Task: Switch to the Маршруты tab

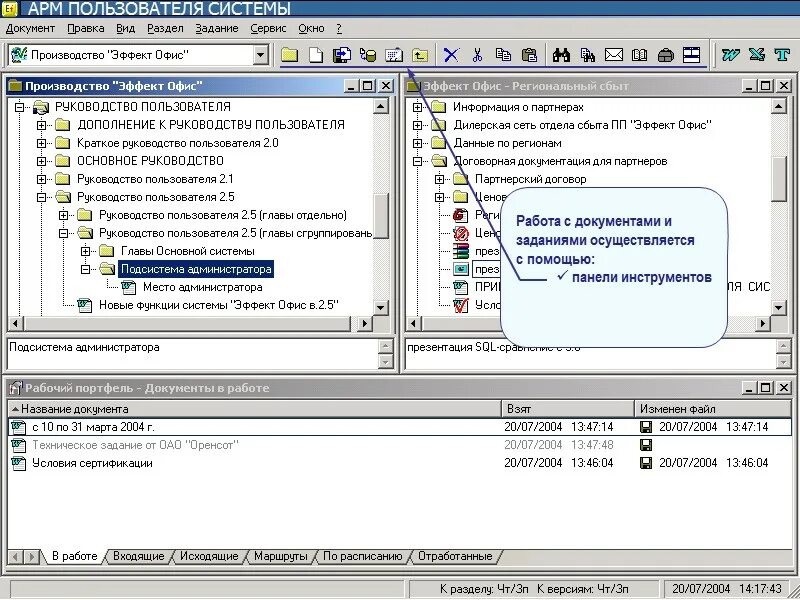Action: click(x=281, y=556)
